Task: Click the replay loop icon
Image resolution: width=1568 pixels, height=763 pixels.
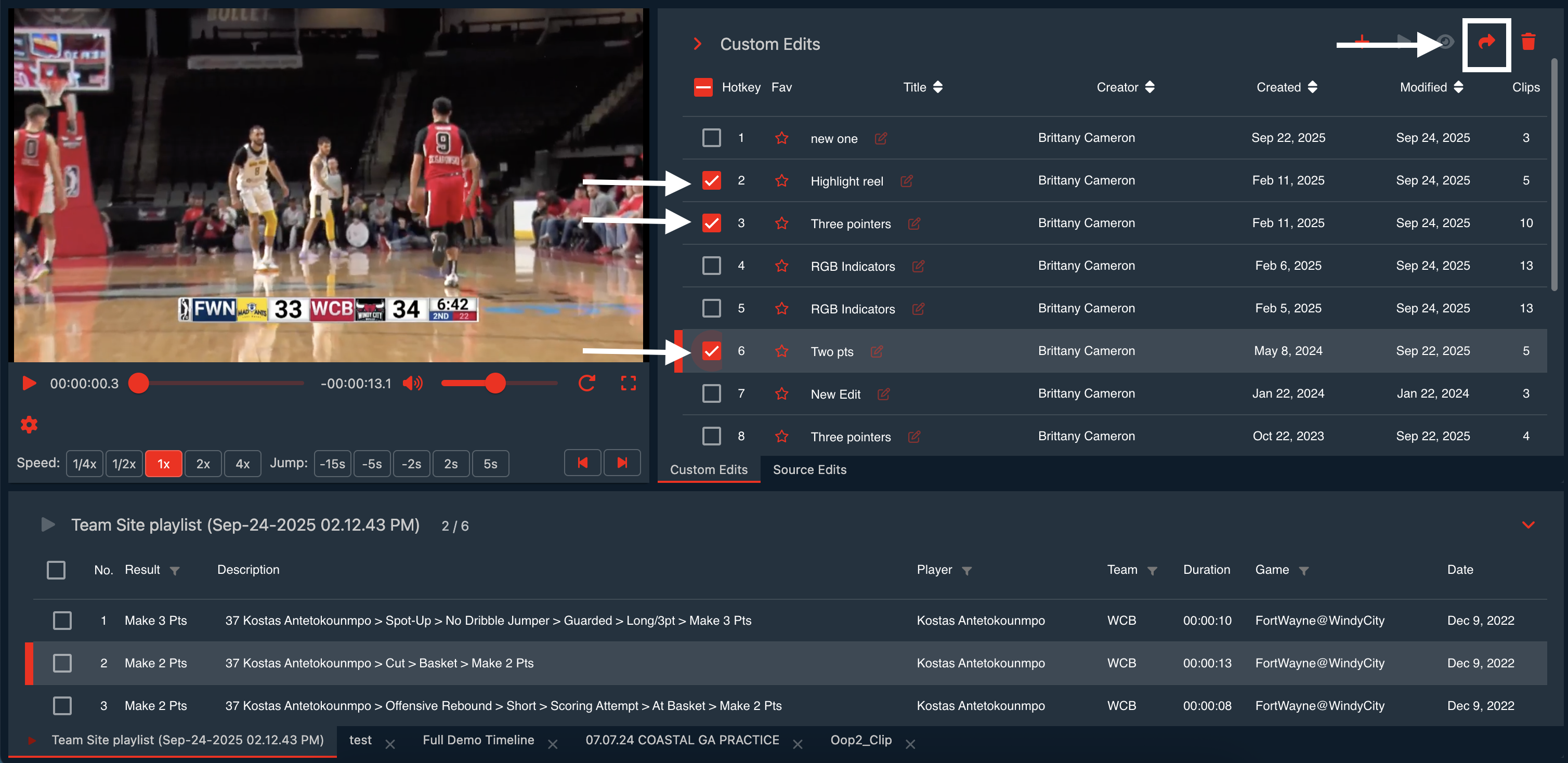Action: [x=586, y=384]
